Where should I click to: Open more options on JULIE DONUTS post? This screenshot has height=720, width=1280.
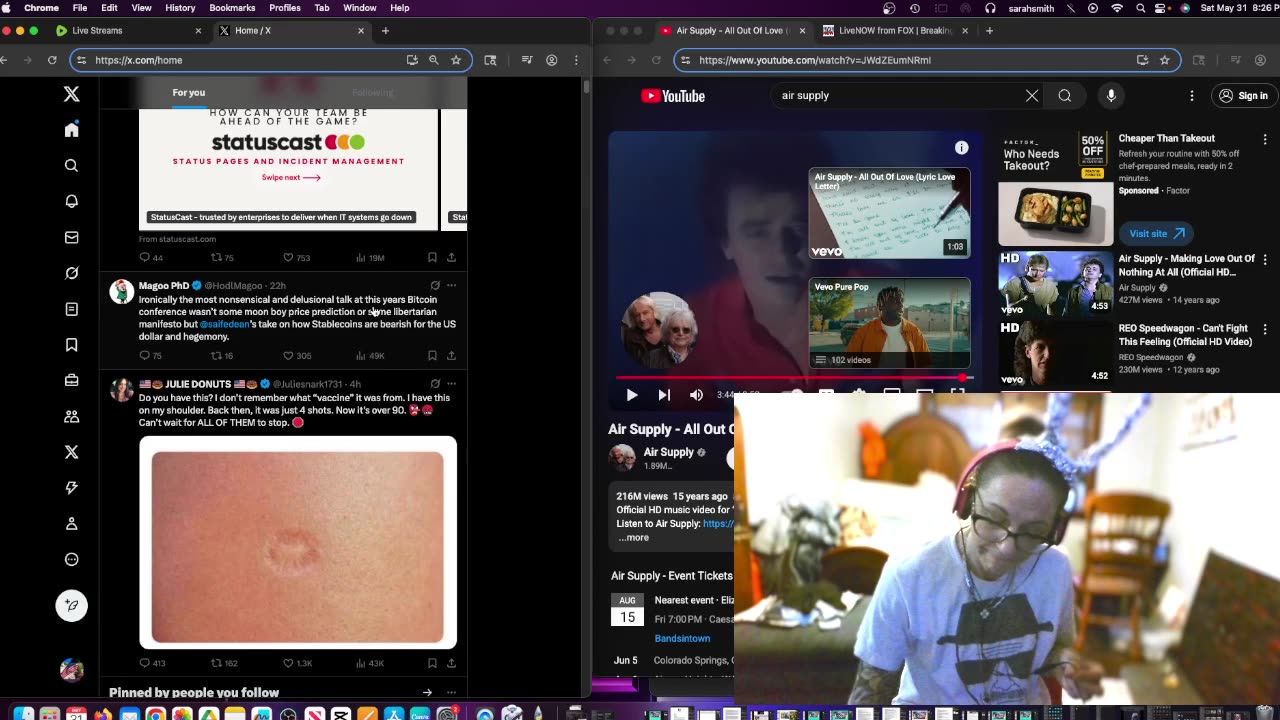pos(451,384)
